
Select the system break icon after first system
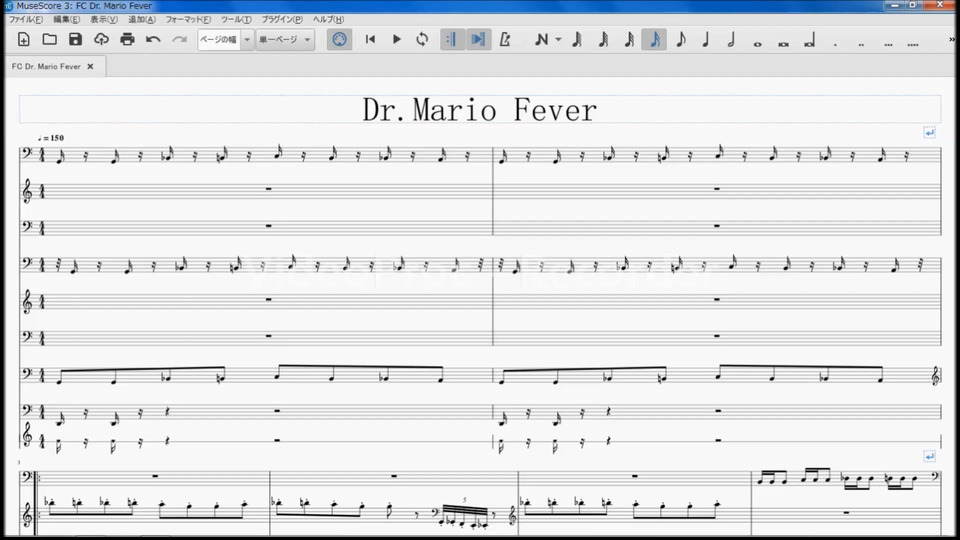tap(929, 132)
